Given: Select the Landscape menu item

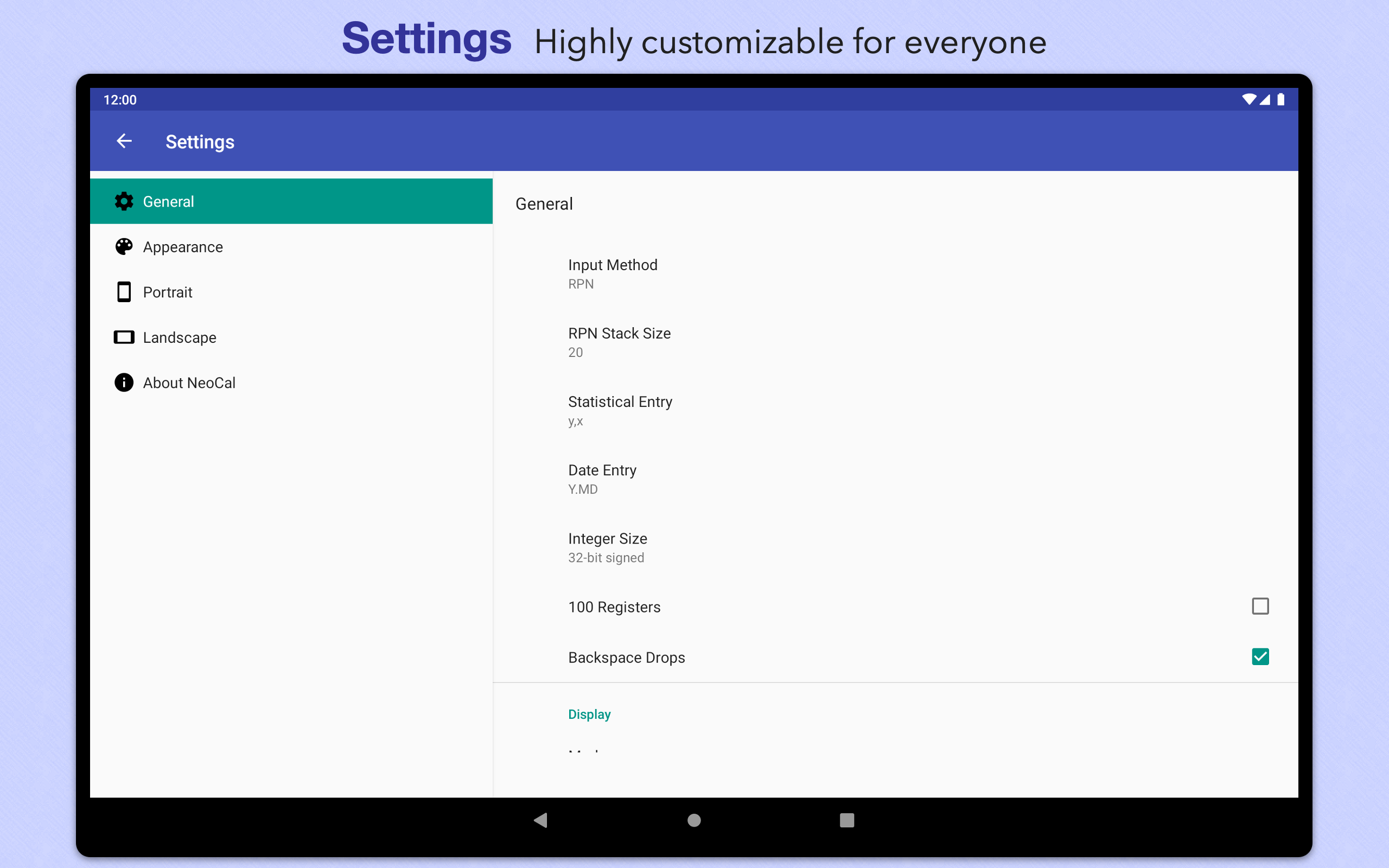Looking at the screenshot, I should [x=291, y=337].
